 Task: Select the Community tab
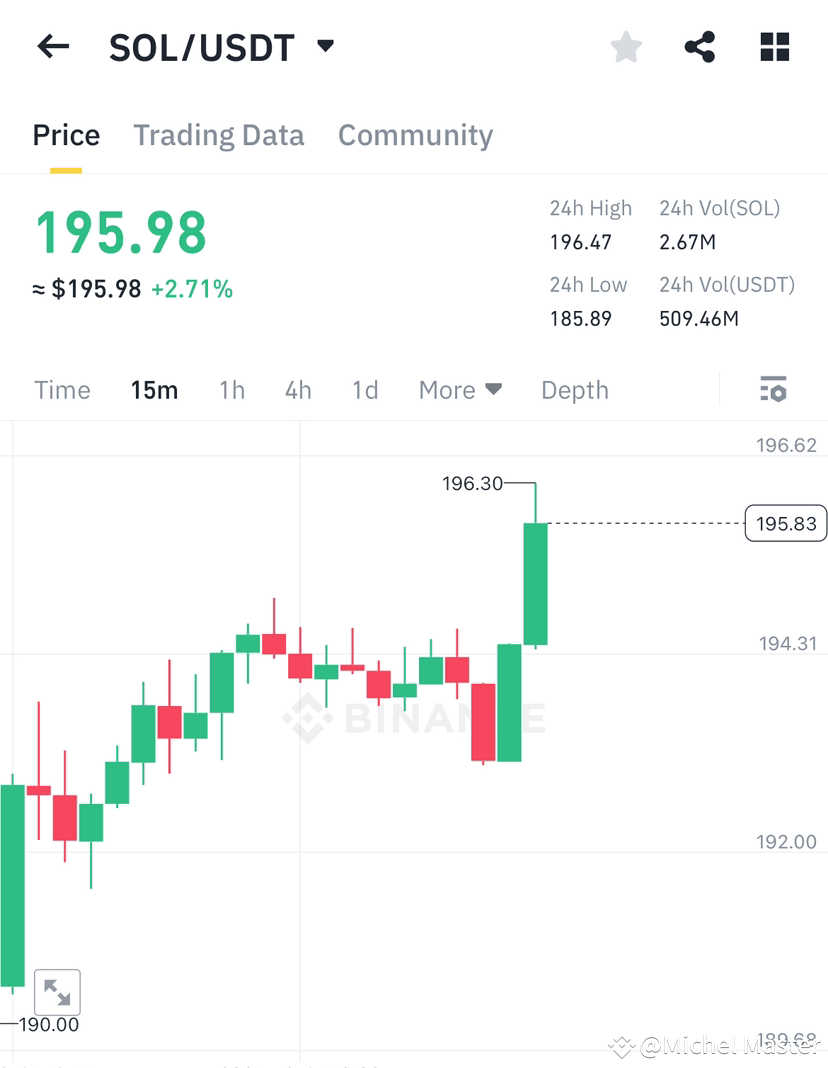416,135
